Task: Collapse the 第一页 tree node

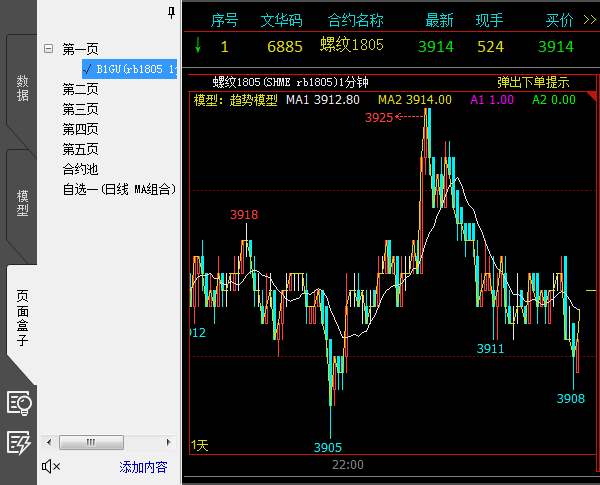Action: [48, 49]
